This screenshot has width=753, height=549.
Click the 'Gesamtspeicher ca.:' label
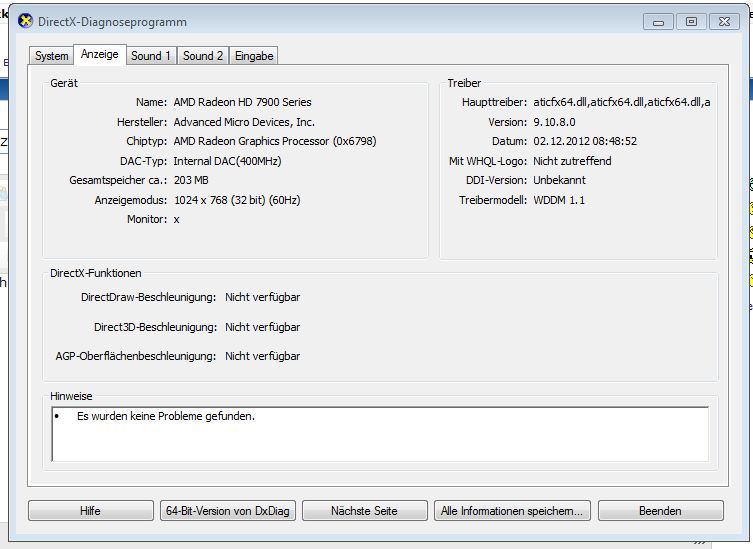118,180
